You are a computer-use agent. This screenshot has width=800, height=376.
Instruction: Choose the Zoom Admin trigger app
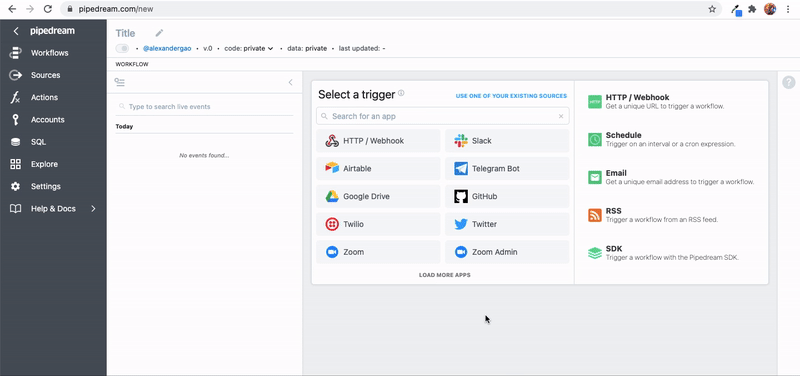[507, 252]
